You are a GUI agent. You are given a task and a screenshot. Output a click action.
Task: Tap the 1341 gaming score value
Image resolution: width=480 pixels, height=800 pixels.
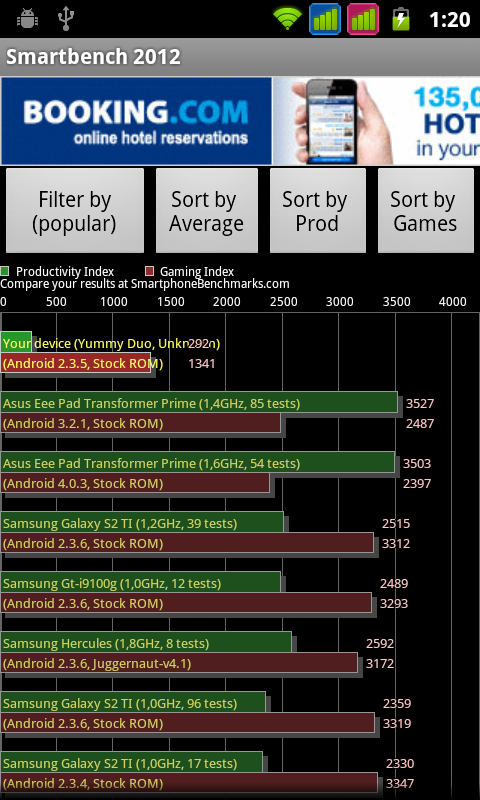202,364
